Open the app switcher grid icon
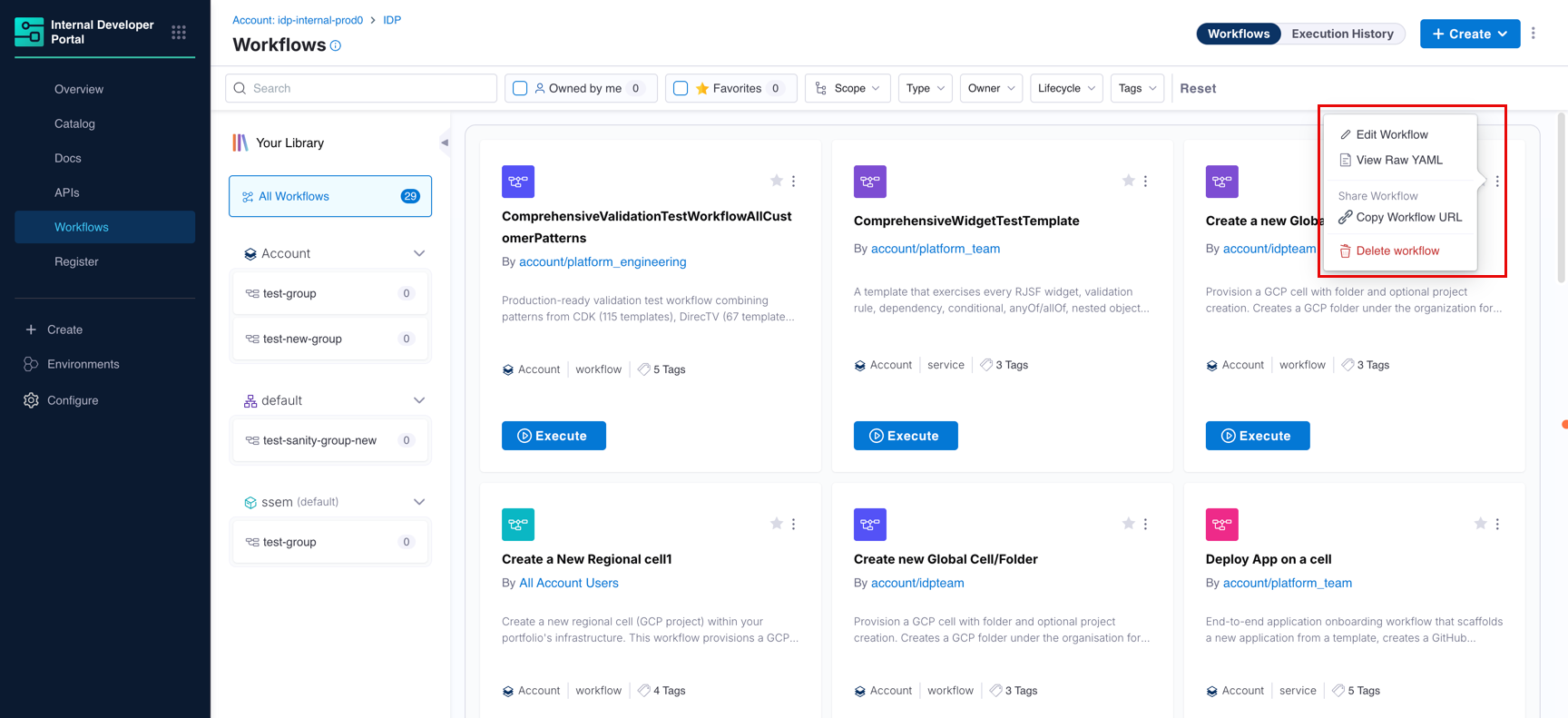The width and height of the screenshot is (1568, 718). [179, 33]
